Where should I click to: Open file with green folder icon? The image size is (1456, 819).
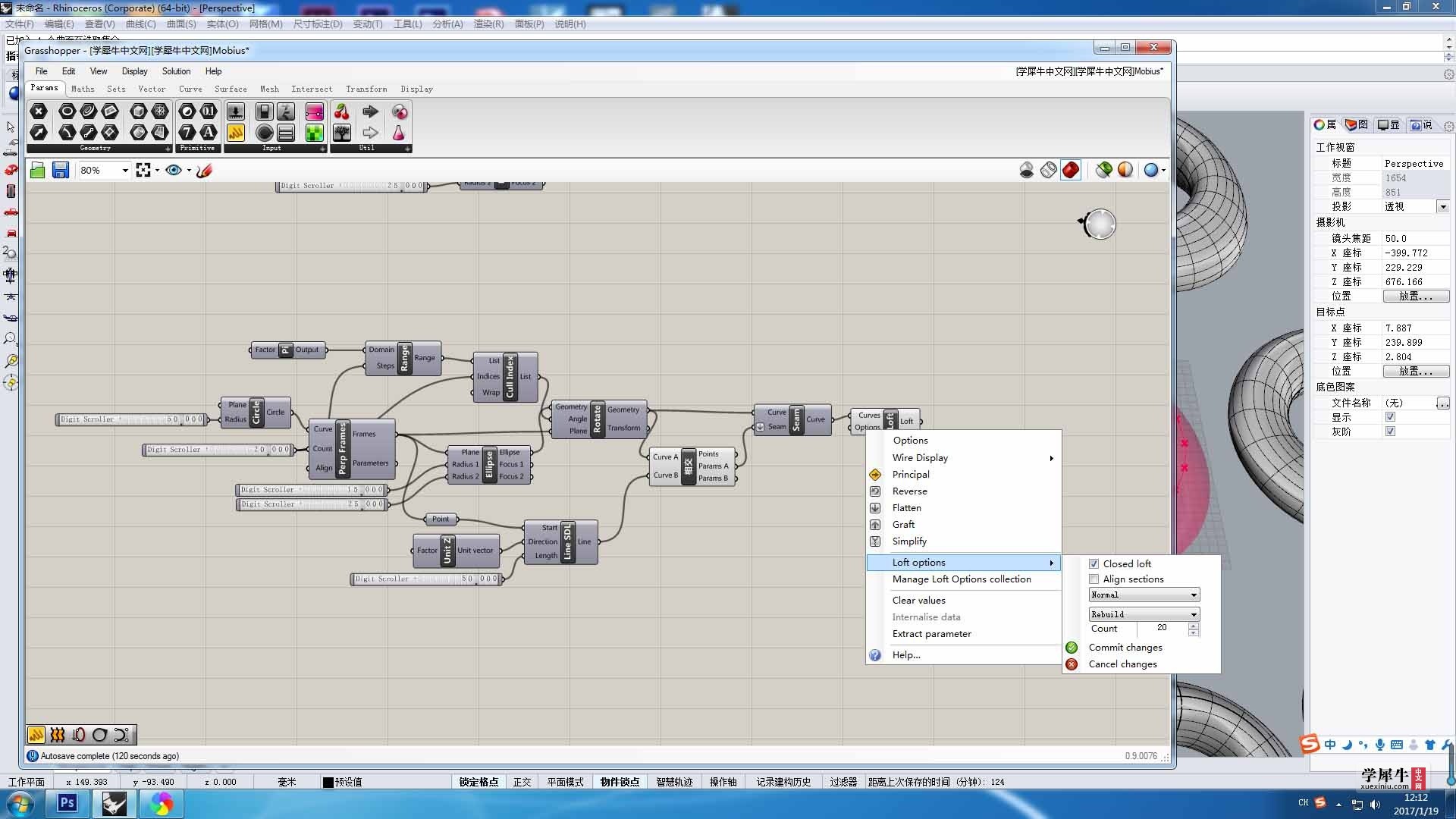point(37,170)
